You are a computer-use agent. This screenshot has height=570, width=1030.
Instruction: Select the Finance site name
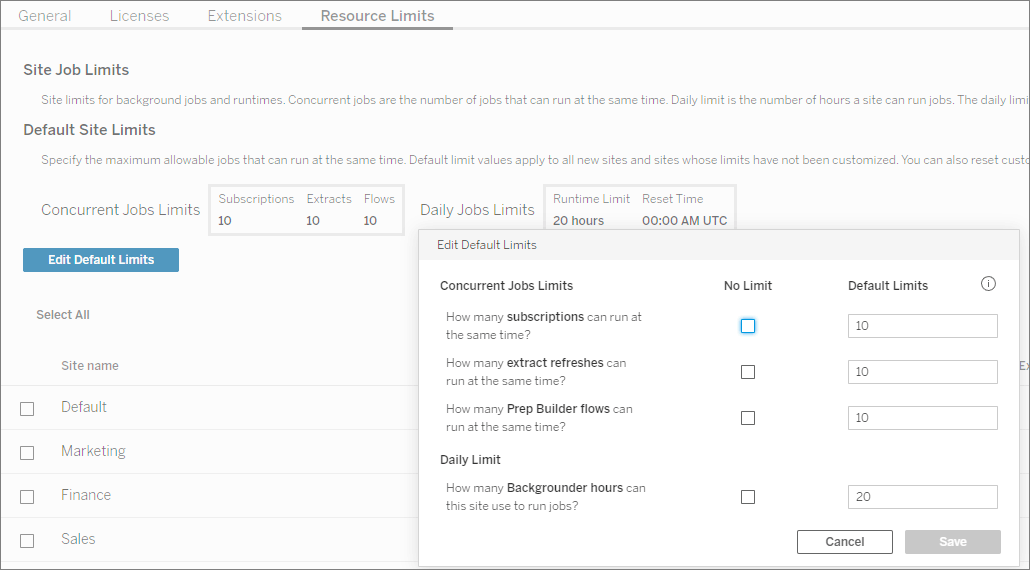(86, 494)
